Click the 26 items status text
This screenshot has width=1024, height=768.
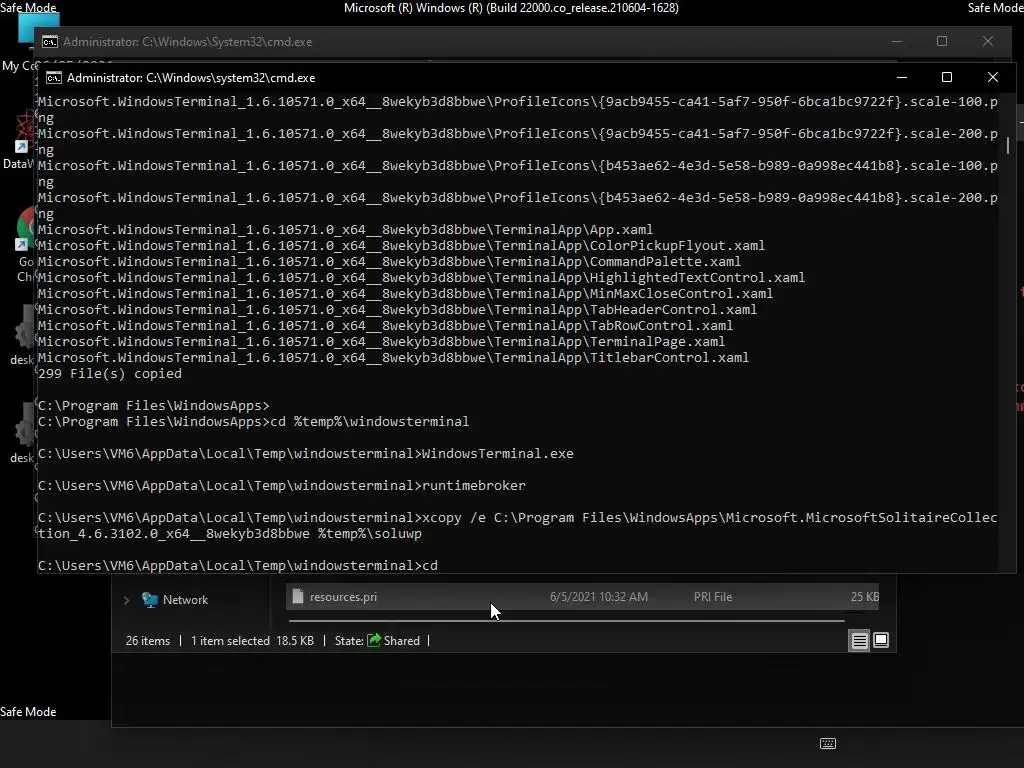pyautogui.click(x=148, y=641)
